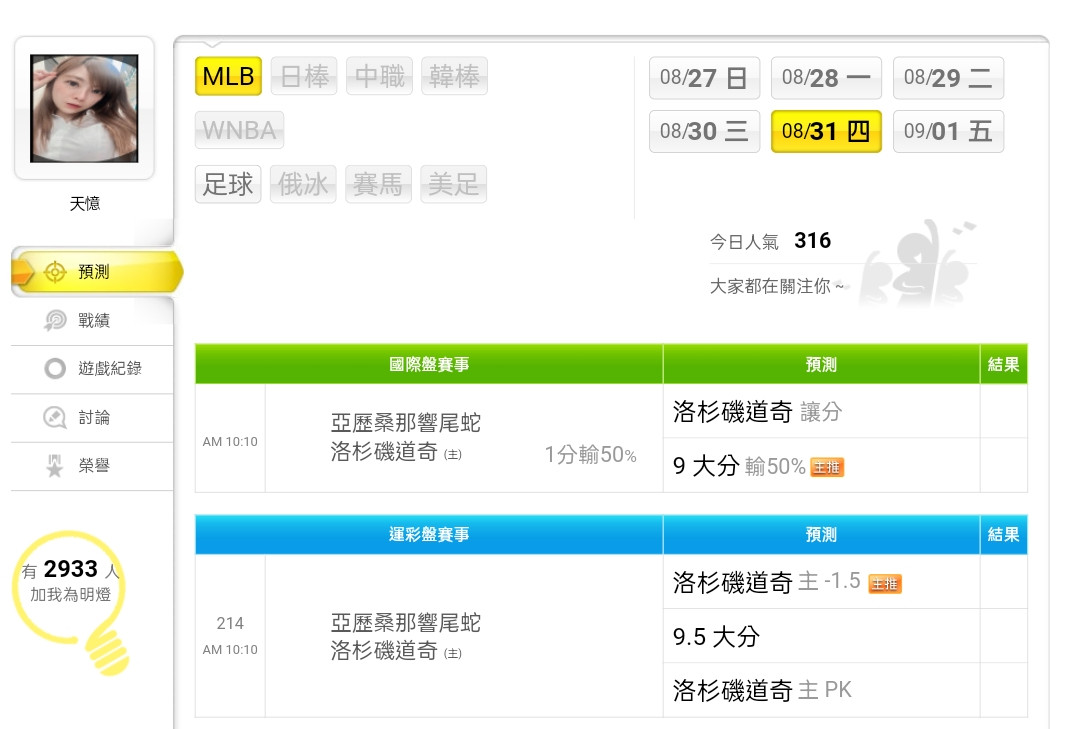Select the 08/30 三 date button
Viewport: 1080px width, 729px height.
point(704,131)
